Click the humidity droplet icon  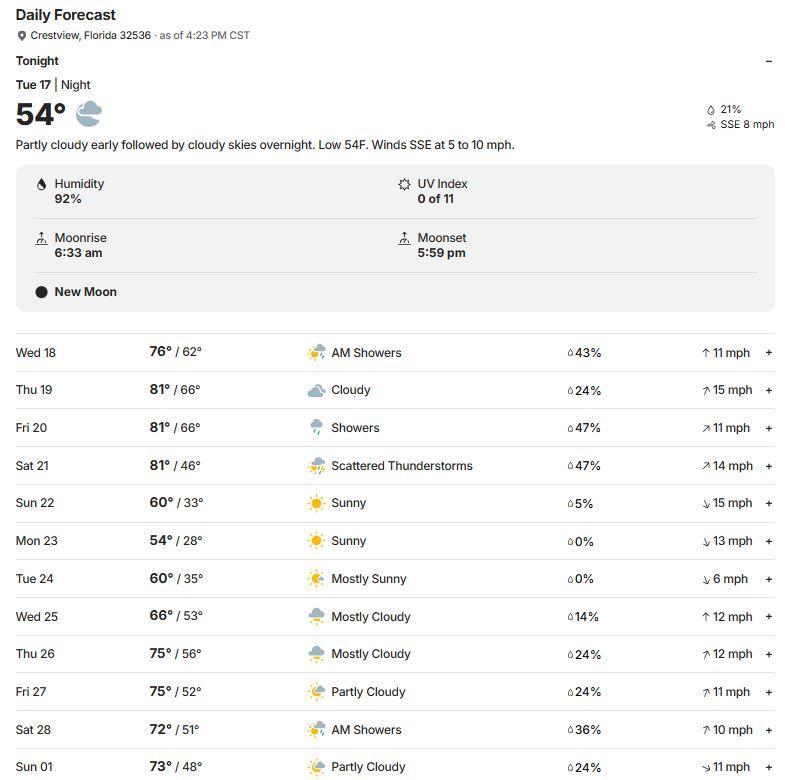tap(41, 185)
